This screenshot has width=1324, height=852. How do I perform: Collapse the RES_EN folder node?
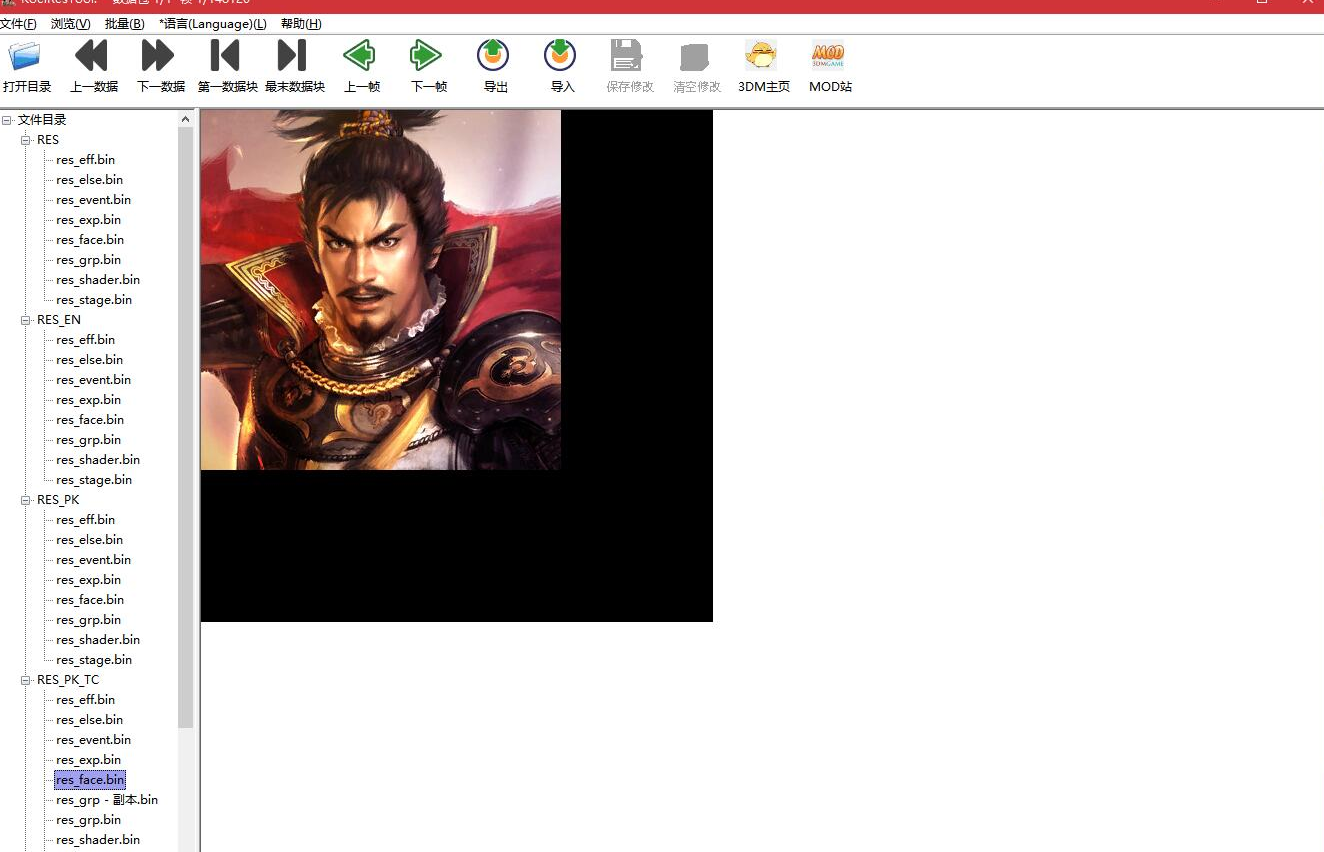click(x=26, y=320)
